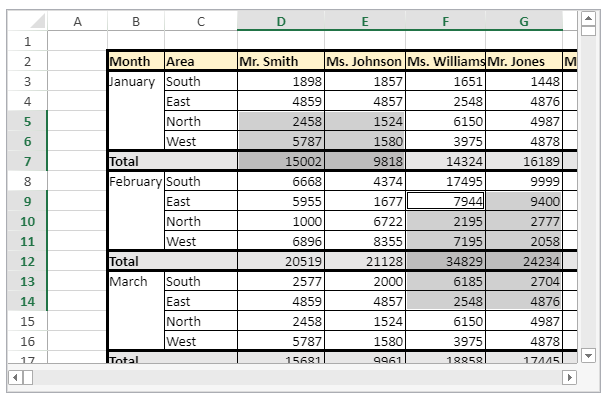Select row header 16

point(27,341)
